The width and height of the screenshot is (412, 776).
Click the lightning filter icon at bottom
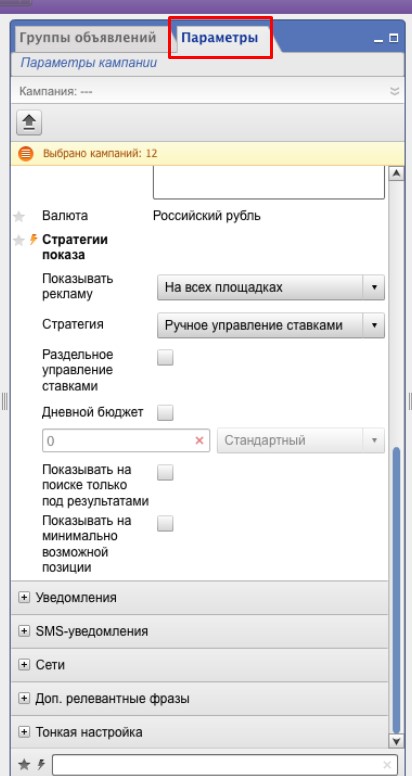pos(41,765)
